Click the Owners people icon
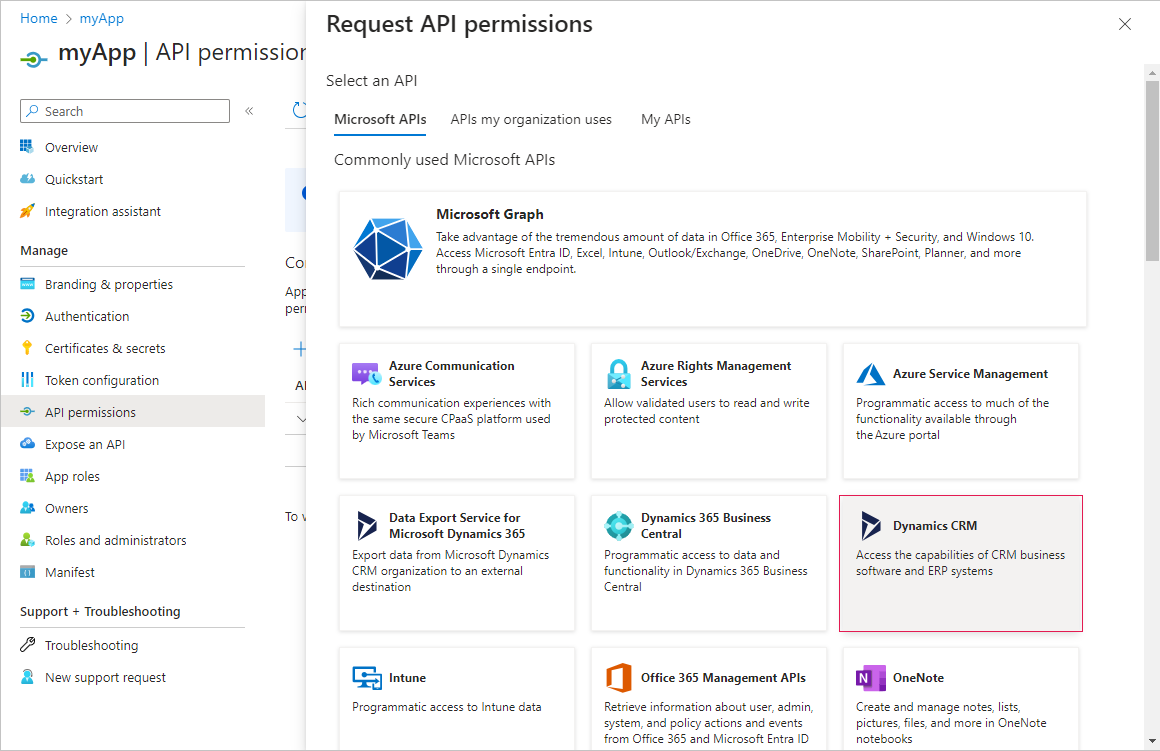Screen dimensions: 1160x751 coord(27,508)
